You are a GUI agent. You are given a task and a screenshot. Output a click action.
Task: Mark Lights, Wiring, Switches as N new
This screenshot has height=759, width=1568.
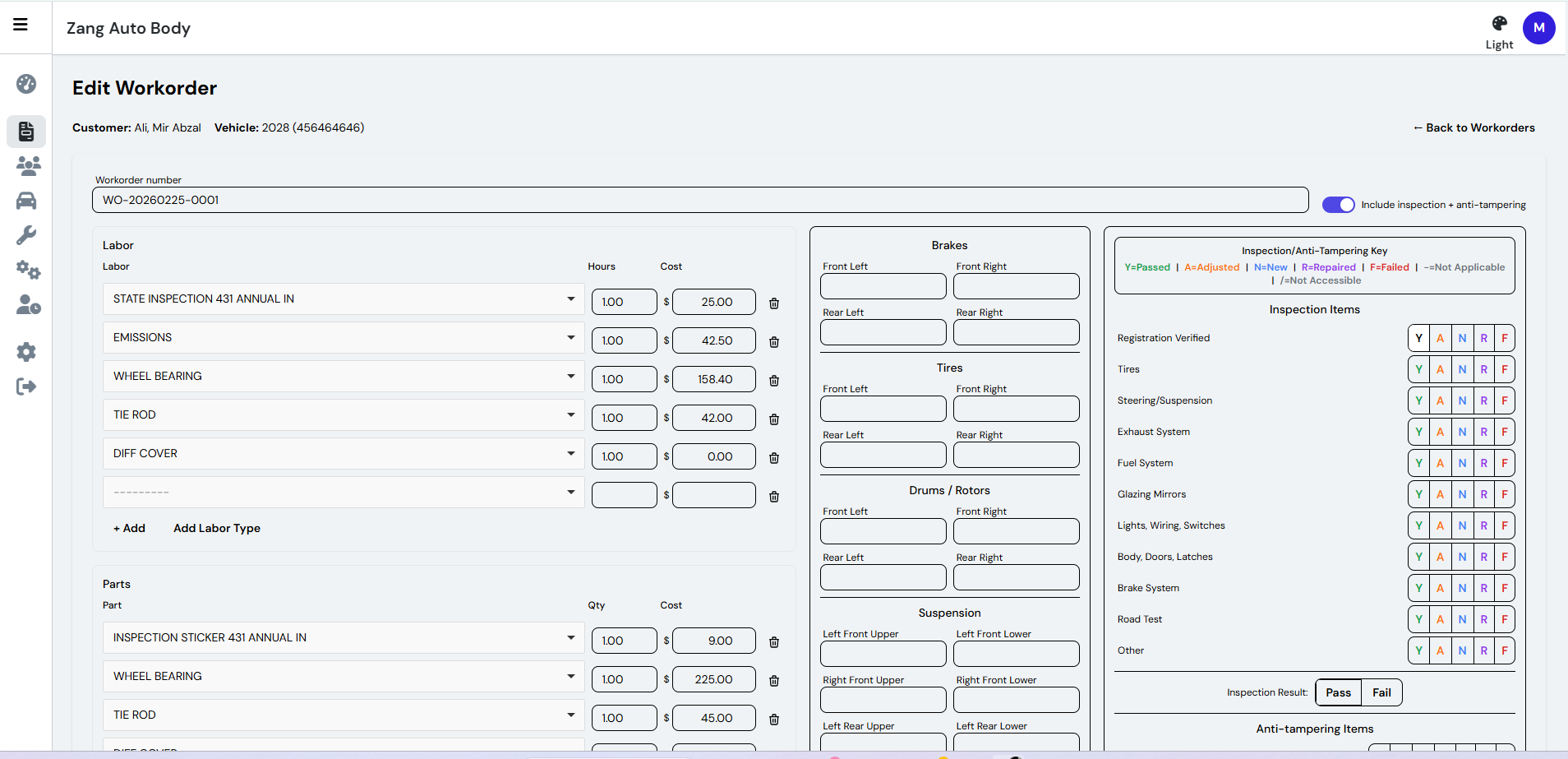(1462, 525)
